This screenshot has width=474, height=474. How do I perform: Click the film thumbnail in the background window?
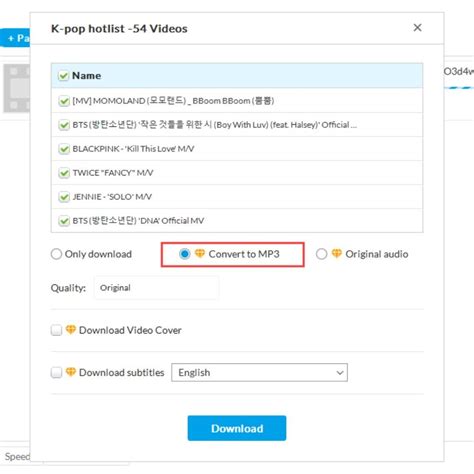[x=17, y=88]
